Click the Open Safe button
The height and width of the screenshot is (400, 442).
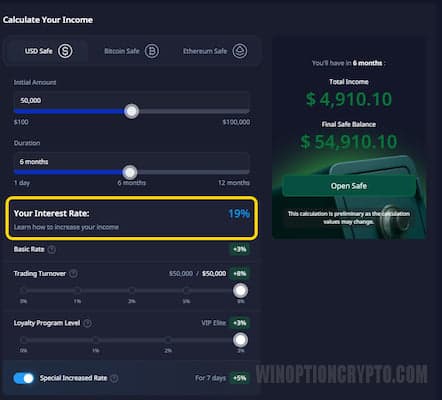[349, 186]
